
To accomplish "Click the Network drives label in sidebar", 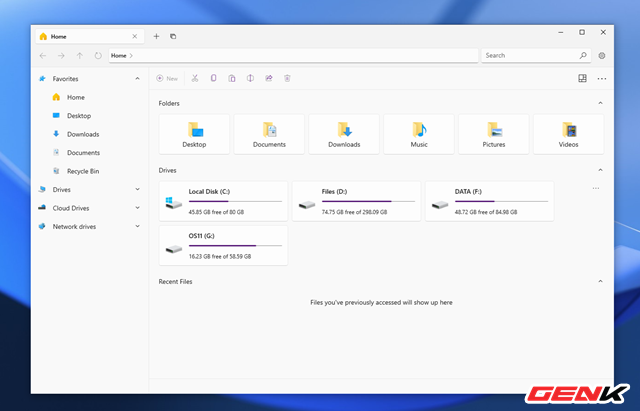I will click(x=74, y=226).
